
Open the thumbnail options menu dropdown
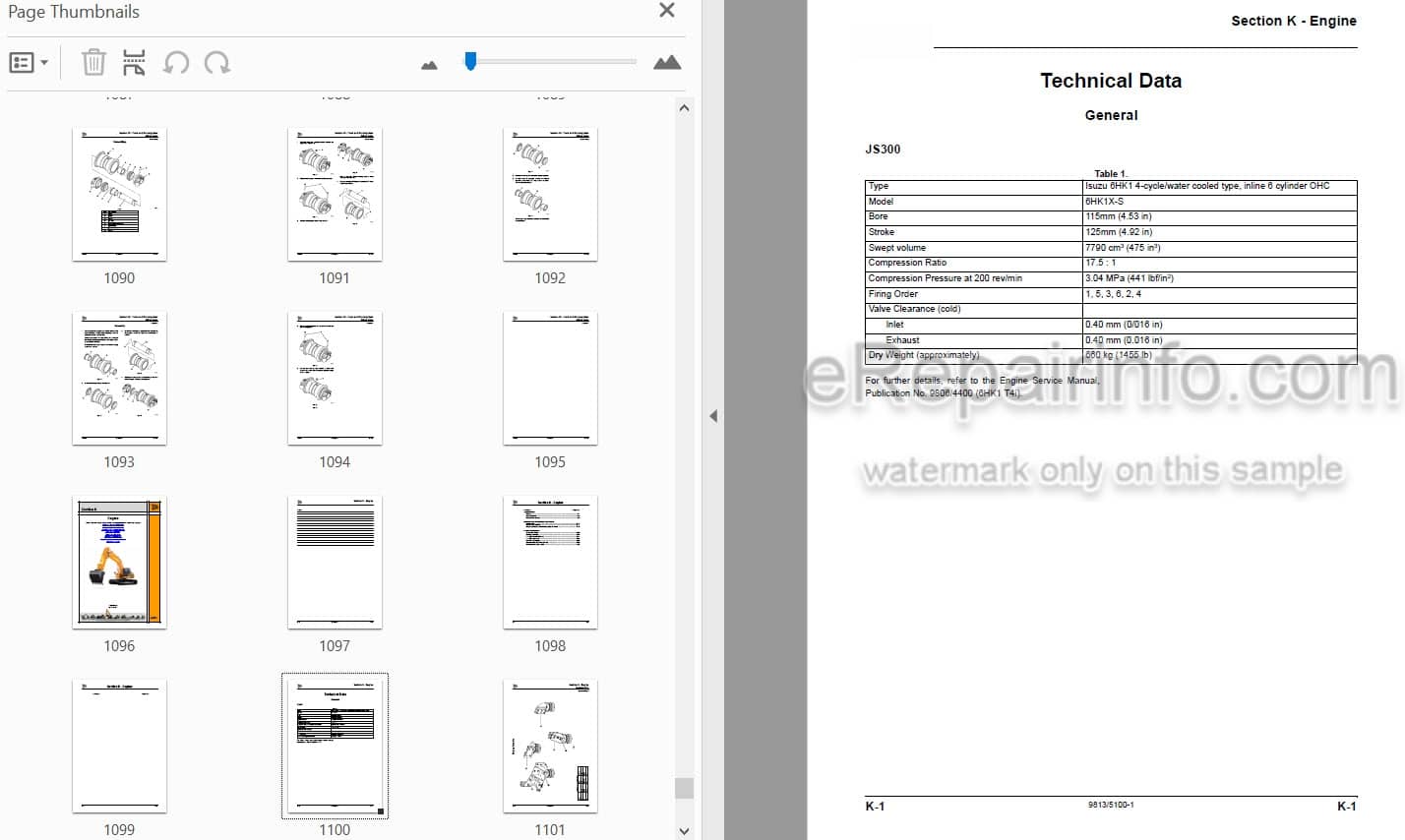coord(29,63)
